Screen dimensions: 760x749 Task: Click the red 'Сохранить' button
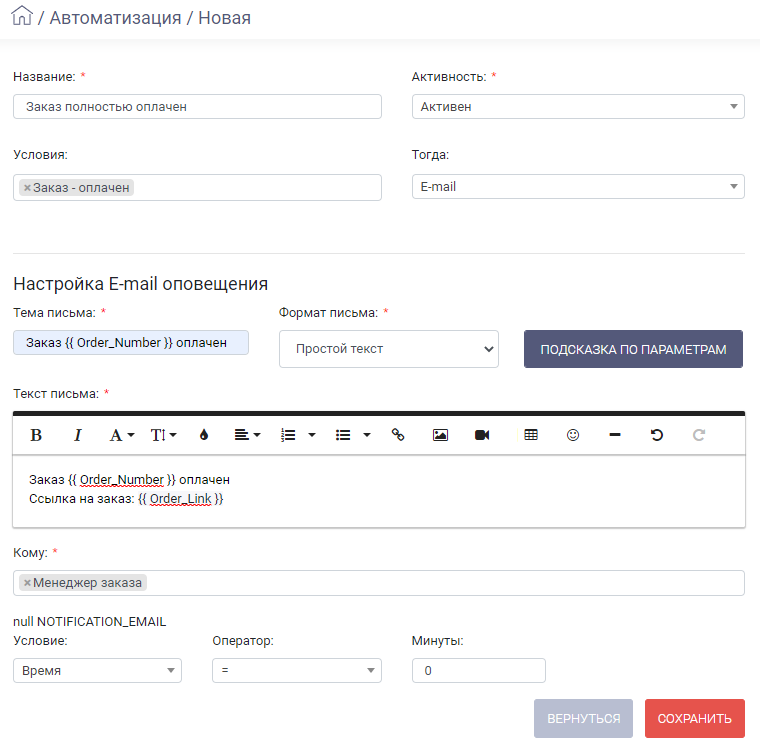pyautogui.click(x=695, y=718)
